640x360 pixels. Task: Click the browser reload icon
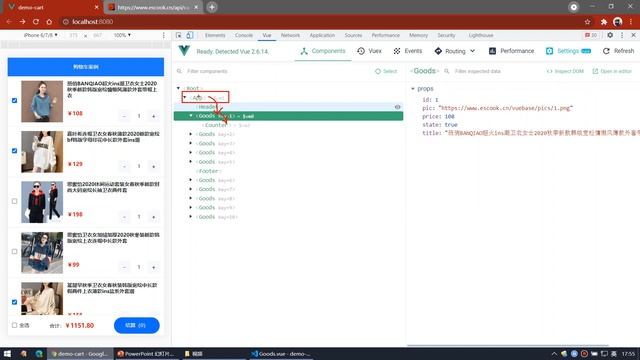tap(36, 22)
